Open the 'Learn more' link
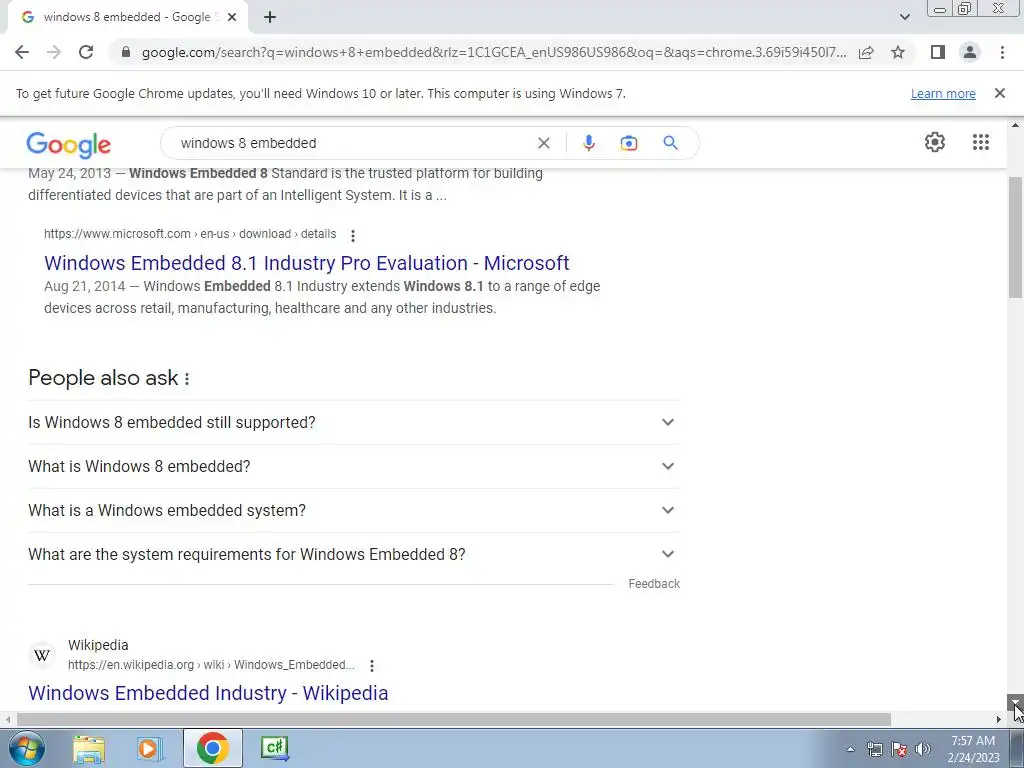1024x768 pixels. (x=943, y=93)
